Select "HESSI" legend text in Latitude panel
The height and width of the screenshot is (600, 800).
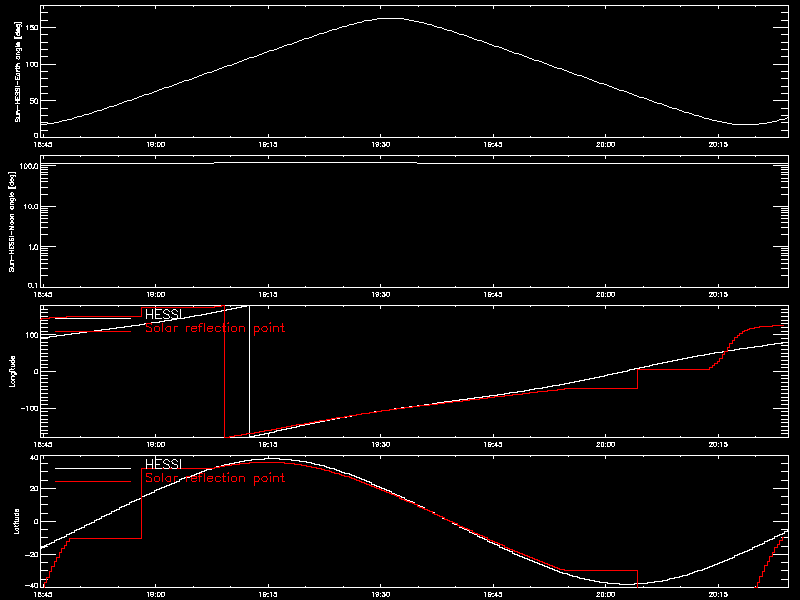(163, 464)
